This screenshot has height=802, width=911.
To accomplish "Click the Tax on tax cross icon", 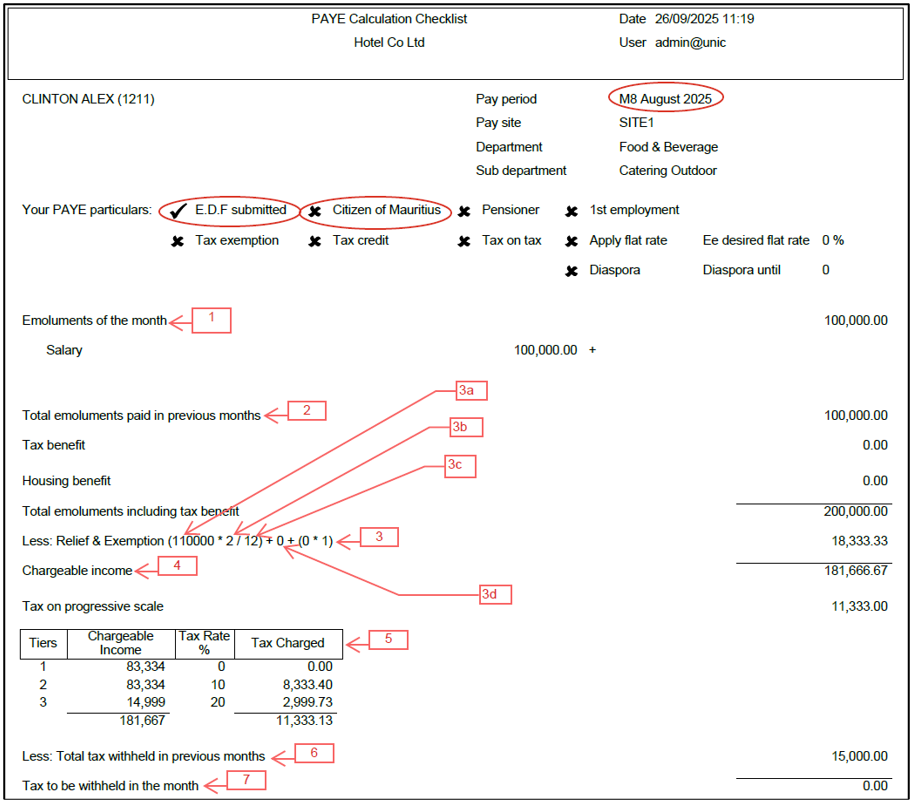I will (464, 241).
